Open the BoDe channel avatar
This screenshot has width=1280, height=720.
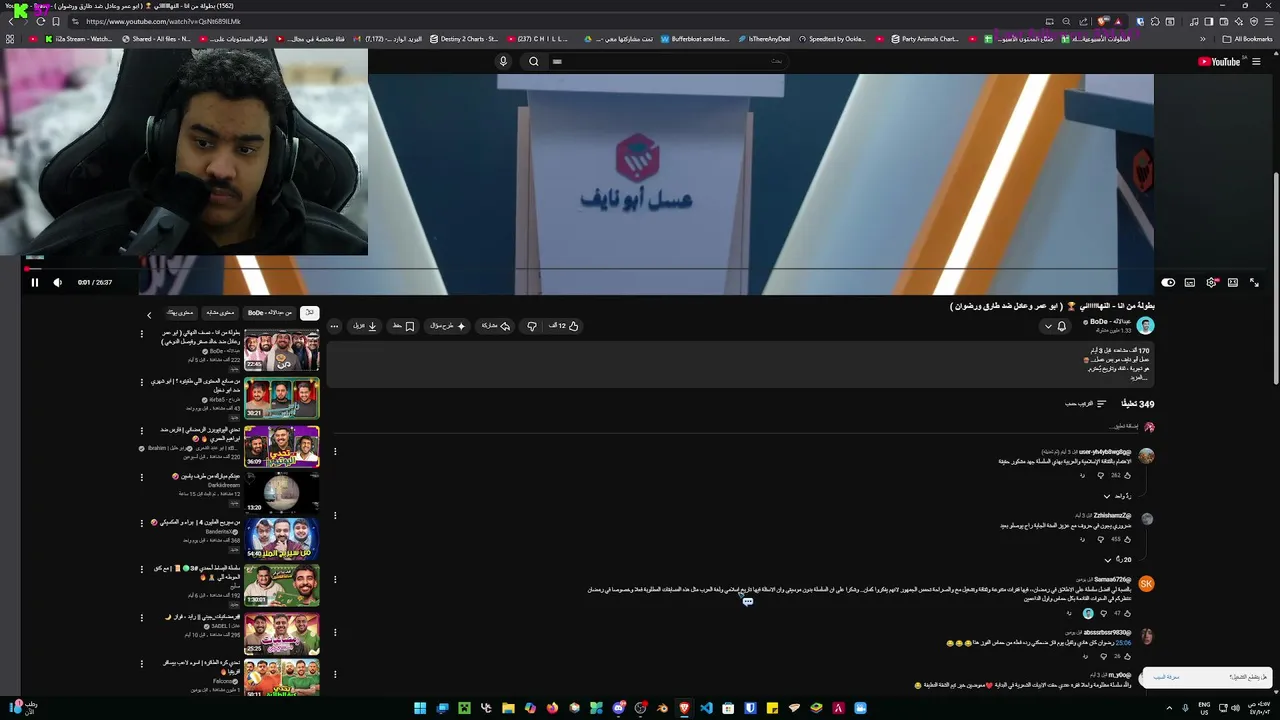1146,326
